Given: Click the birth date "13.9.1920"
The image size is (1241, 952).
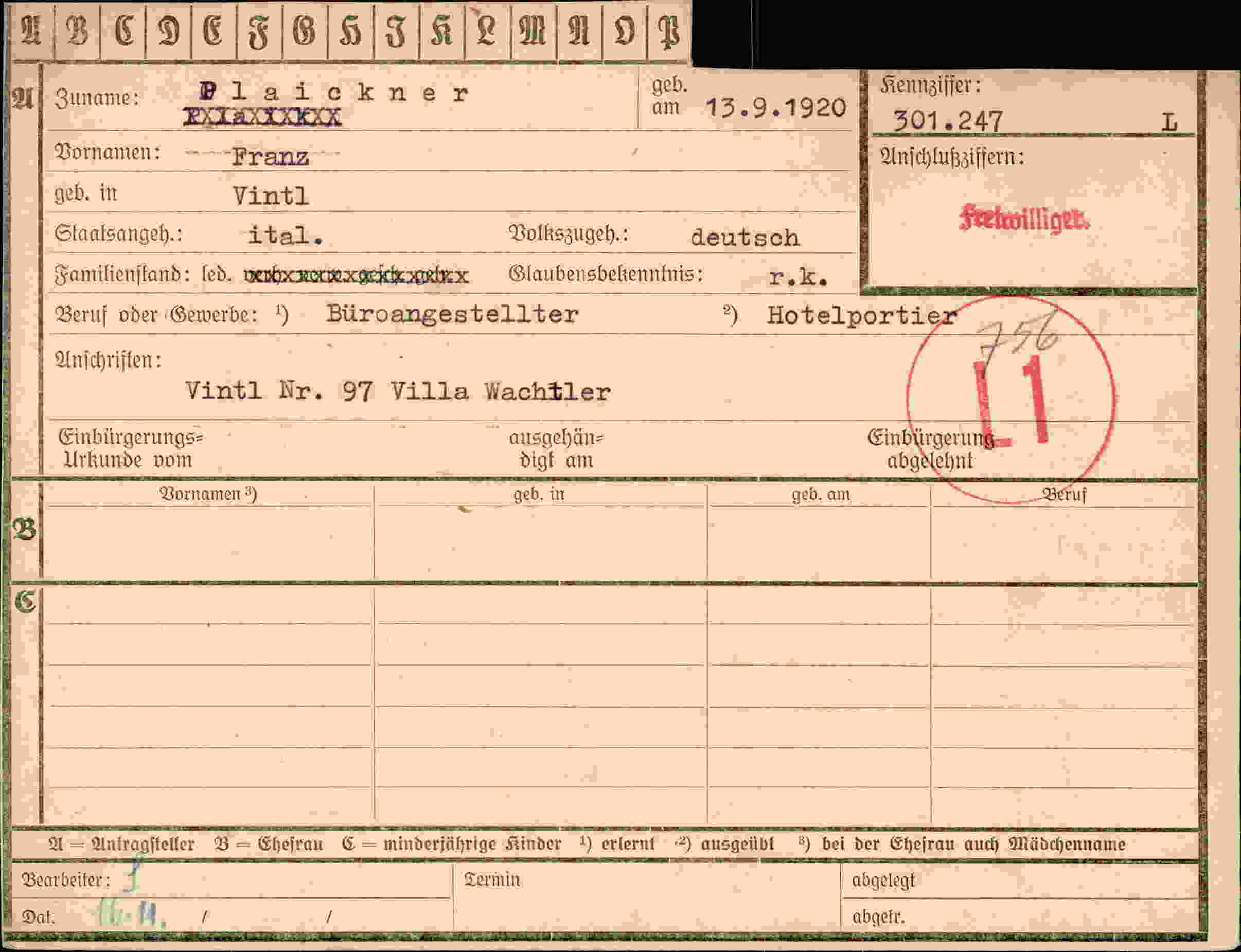Looking at the screenshot, I should coord(775,108).
